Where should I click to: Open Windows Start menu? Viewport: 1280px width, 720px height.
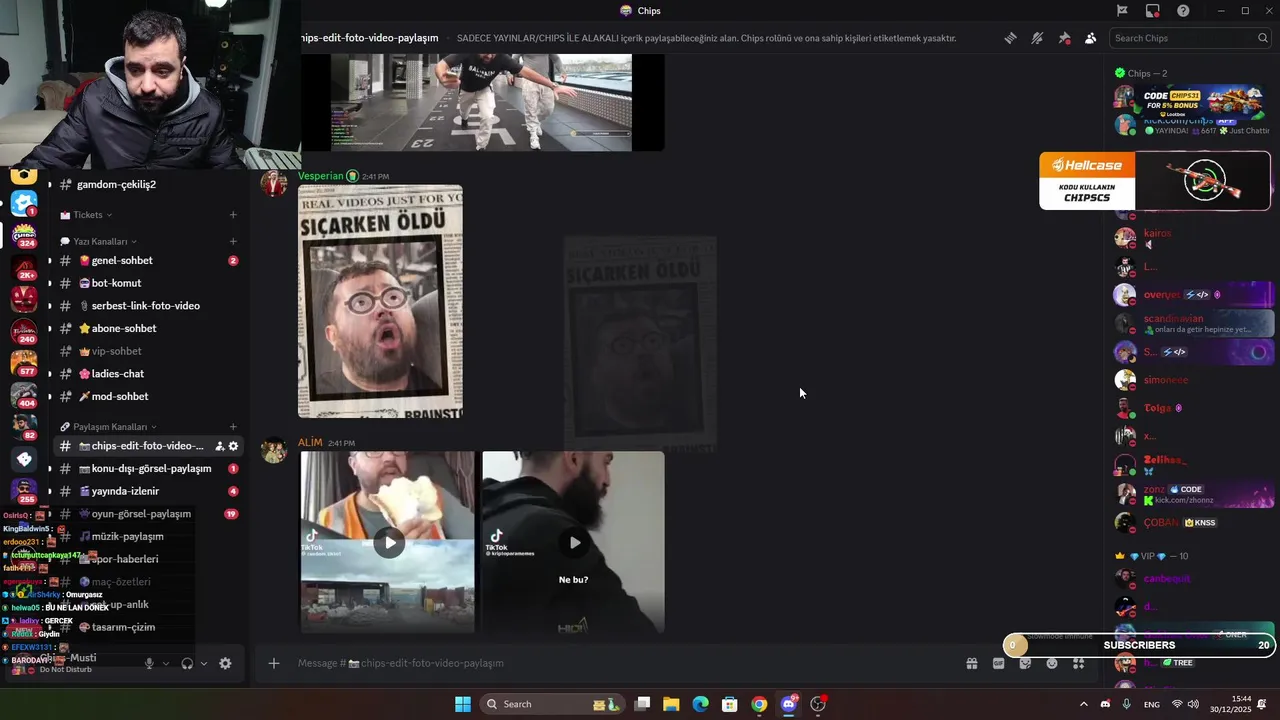pos(463,704)
